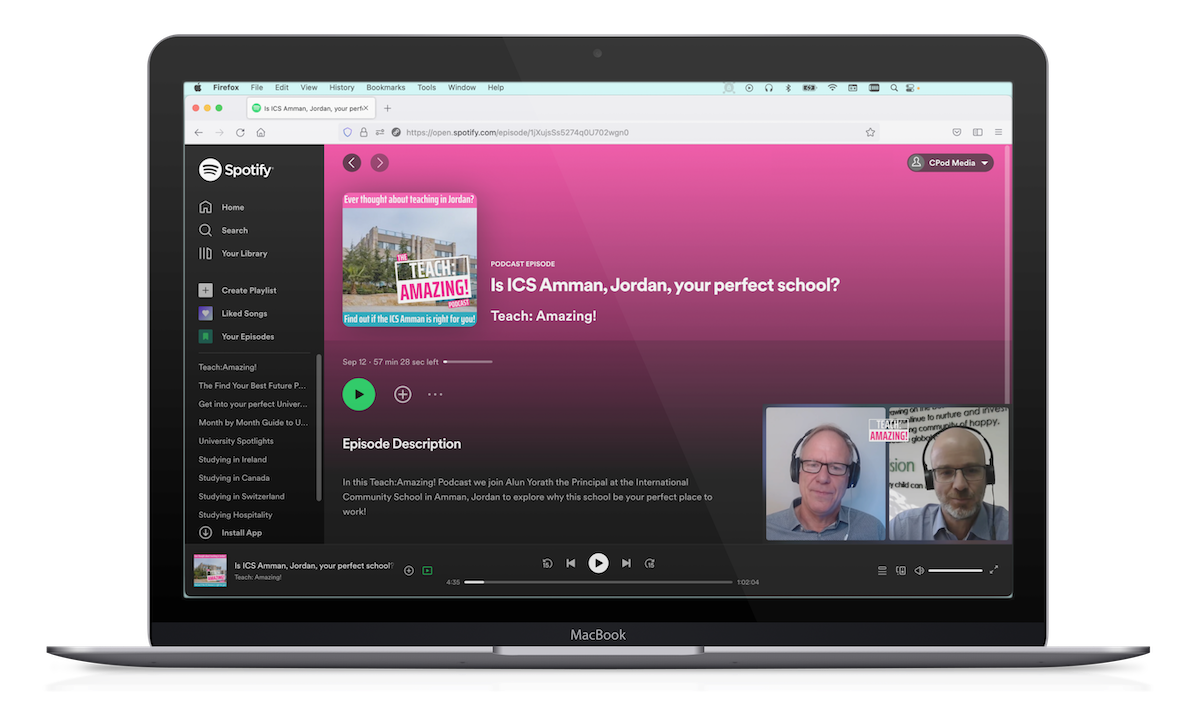Toggle the video picture-in-picture icon in player bar
The height and width of the screenshot is (706, 1200).
[x=427, y=571]
